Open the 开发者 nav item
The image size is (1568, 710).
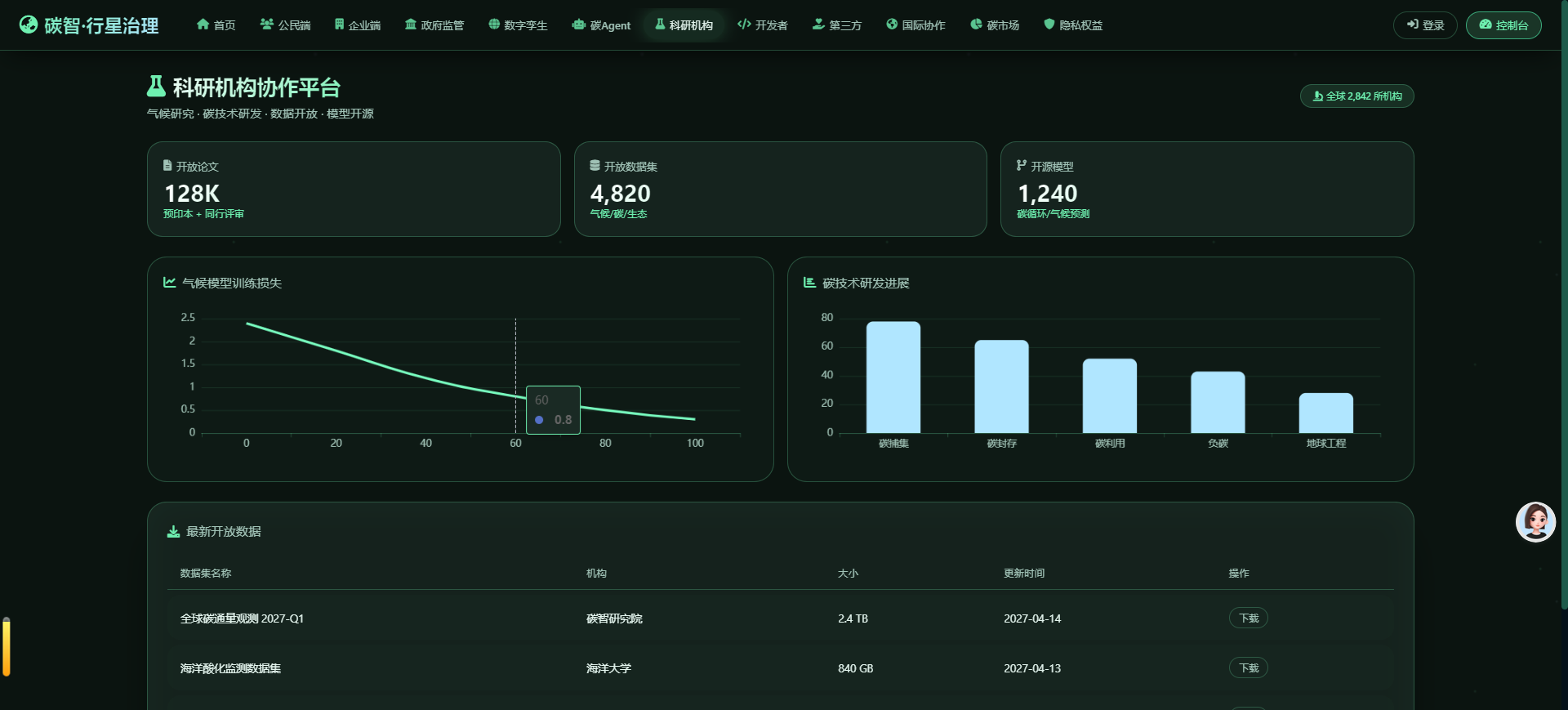763,25
